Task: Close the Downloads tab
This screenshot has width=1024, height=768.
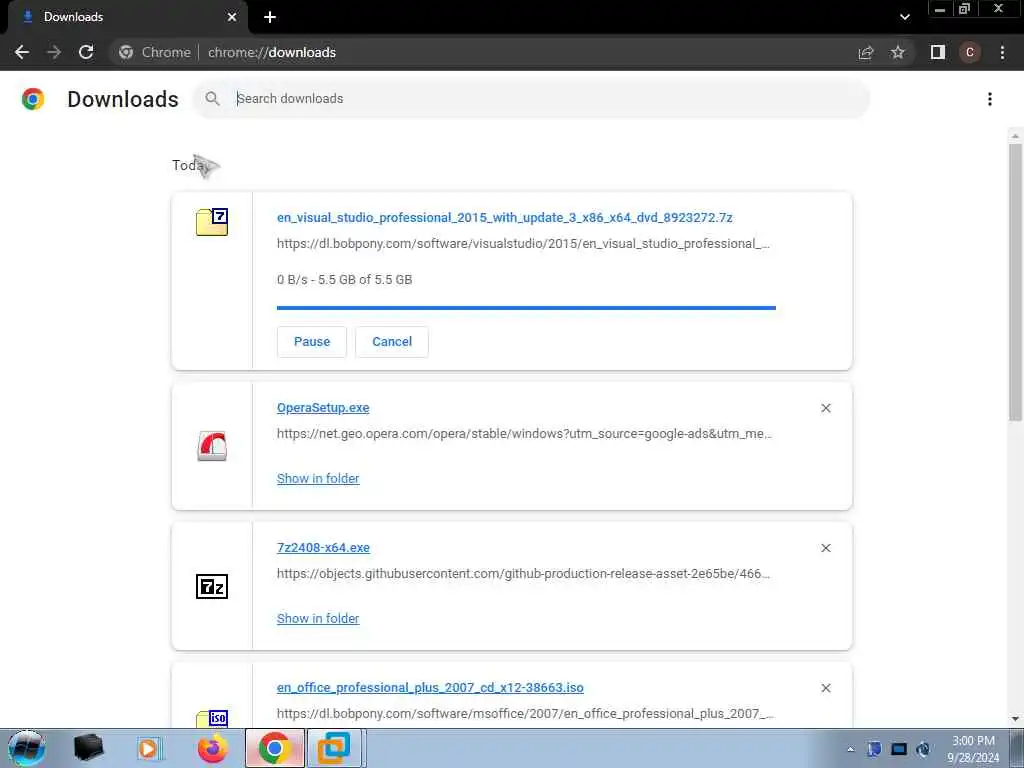Action: [x=232, y=17]
